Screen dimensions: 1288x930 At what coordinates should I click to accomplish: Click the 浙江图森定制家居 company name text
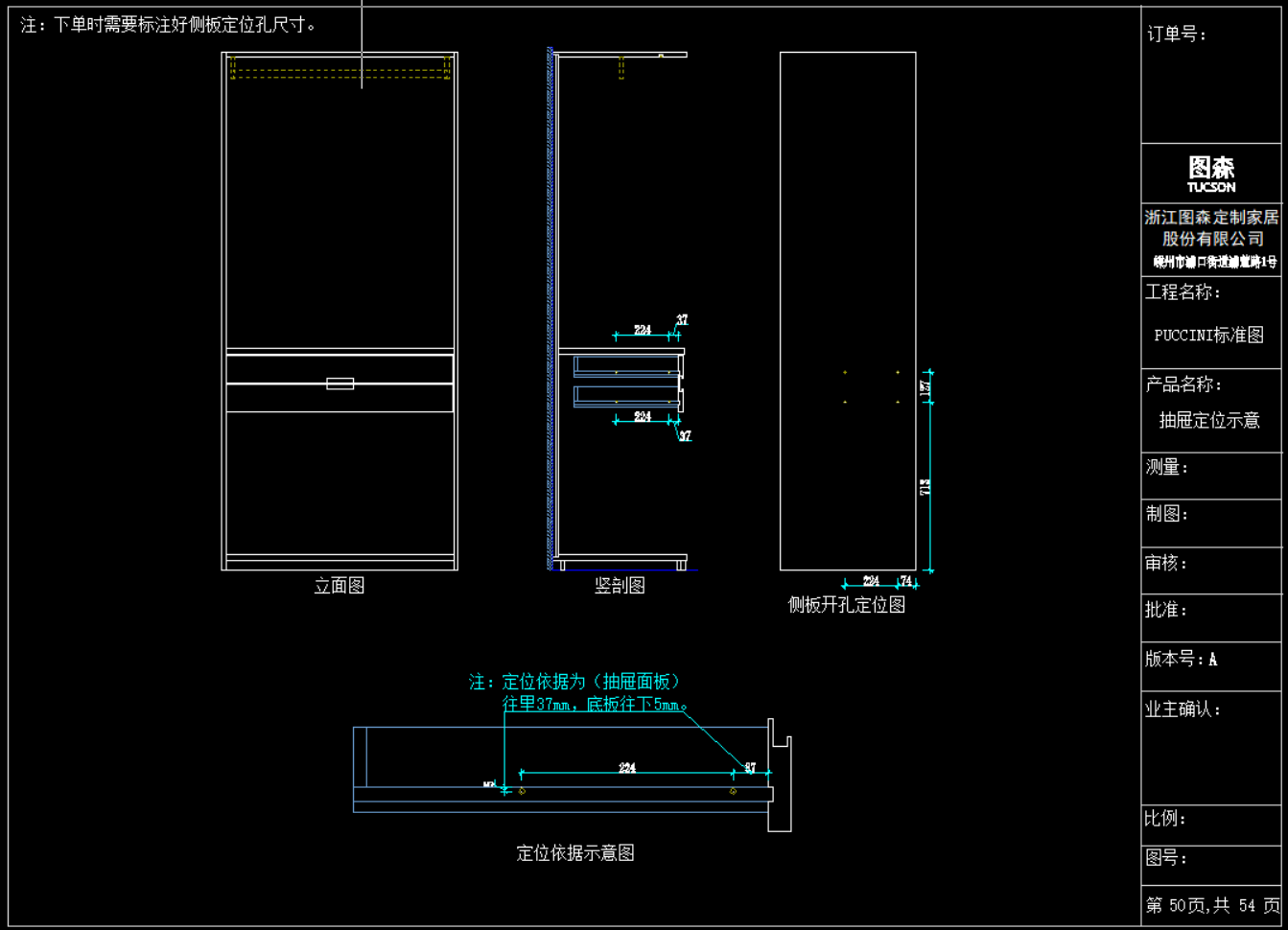pos(1211,218)
